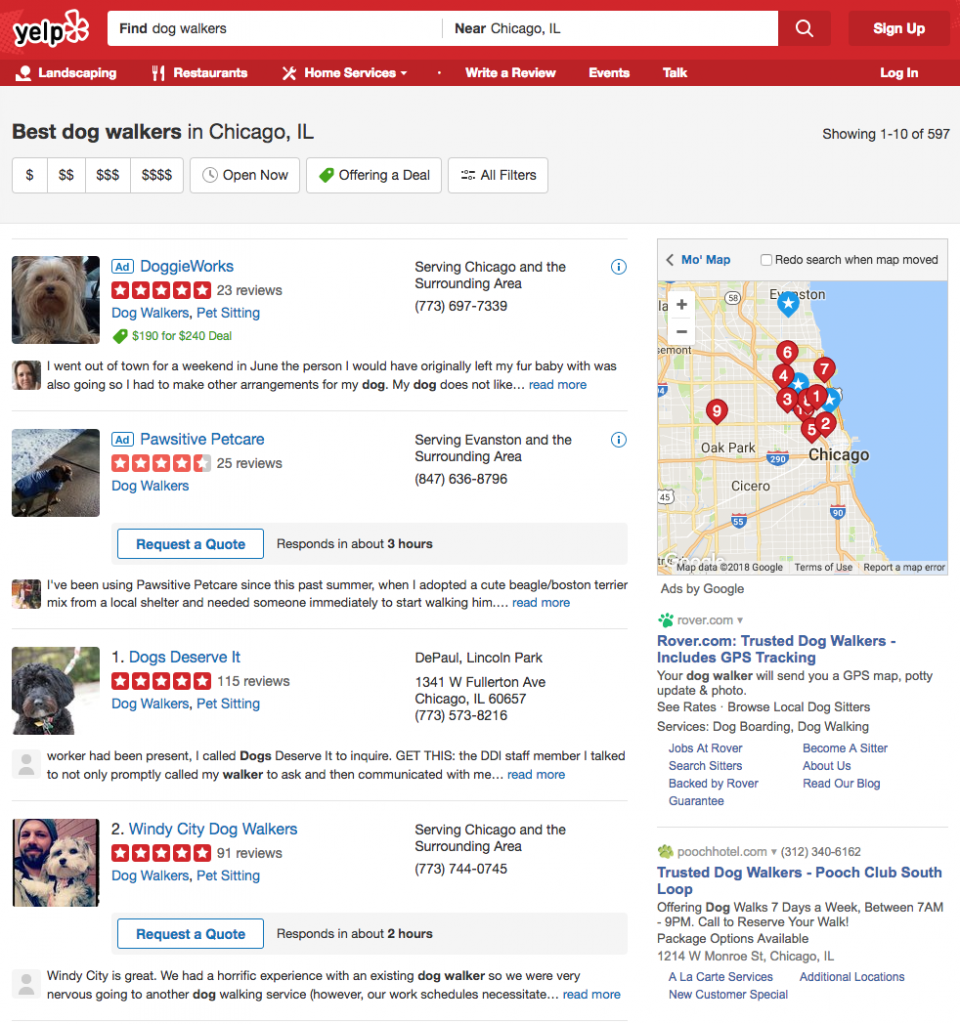Click the magnifier search button
Image resolution: width=960 pixels, height=1024 pixels.
point(804,29)
